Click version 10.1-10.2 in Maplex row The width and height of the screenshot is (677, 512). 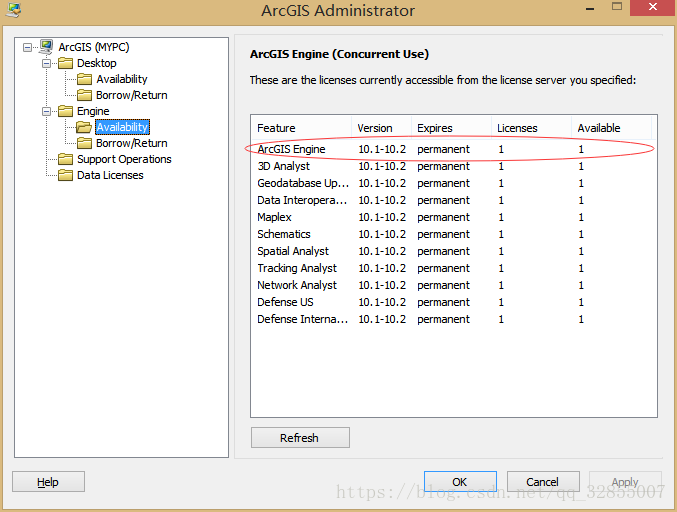(x=382, y=217)
